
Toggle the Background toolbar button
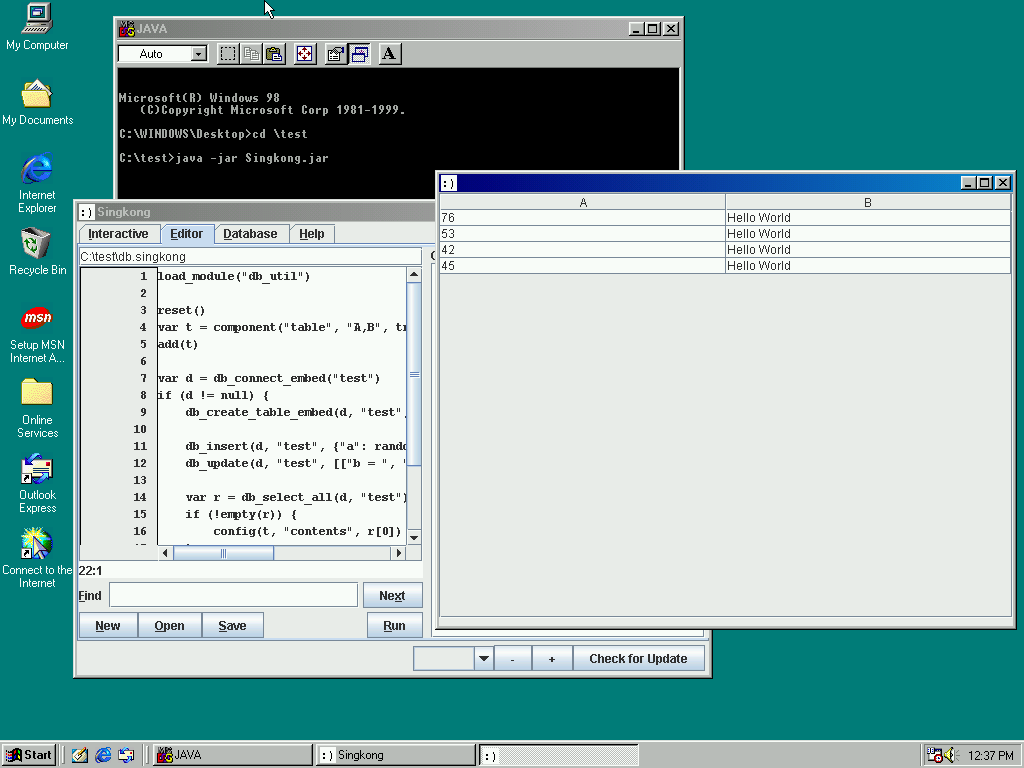(359, 54)
